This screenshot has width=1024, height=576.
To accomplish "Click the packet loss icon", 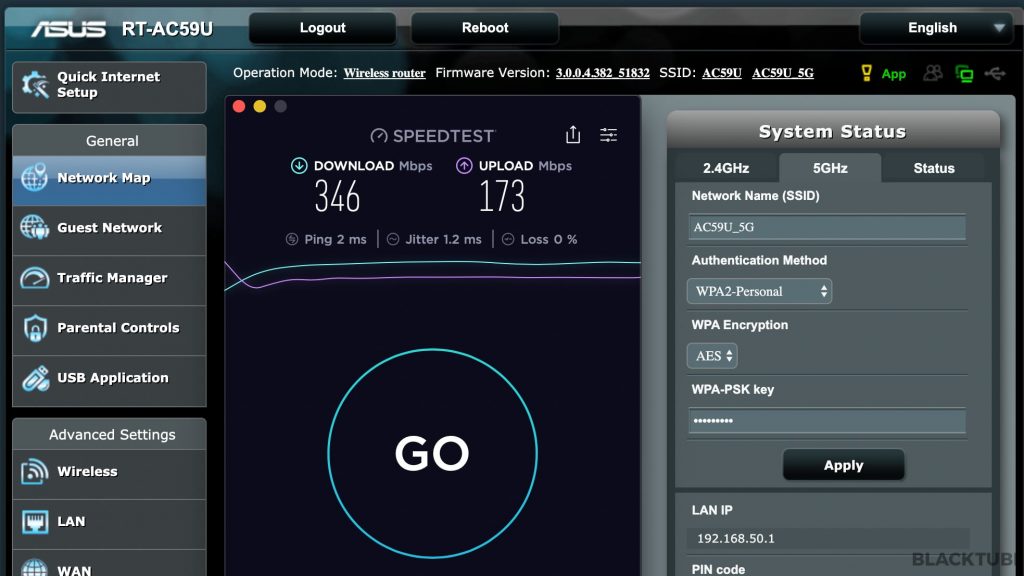I will click(x=507, y=240).
